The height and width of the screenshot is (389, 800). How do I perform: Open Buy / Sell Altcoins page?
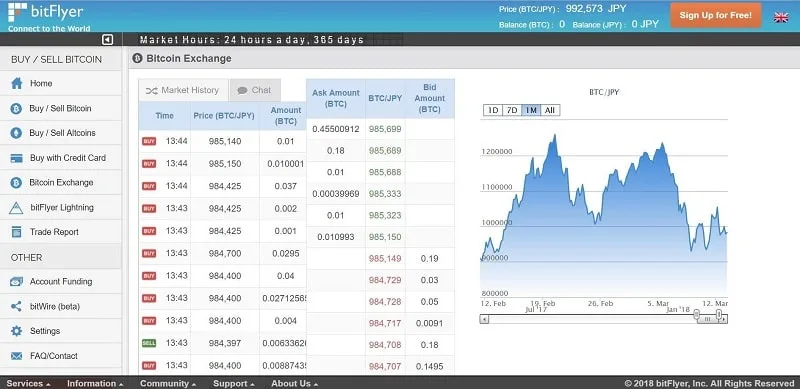click(61, 133)
